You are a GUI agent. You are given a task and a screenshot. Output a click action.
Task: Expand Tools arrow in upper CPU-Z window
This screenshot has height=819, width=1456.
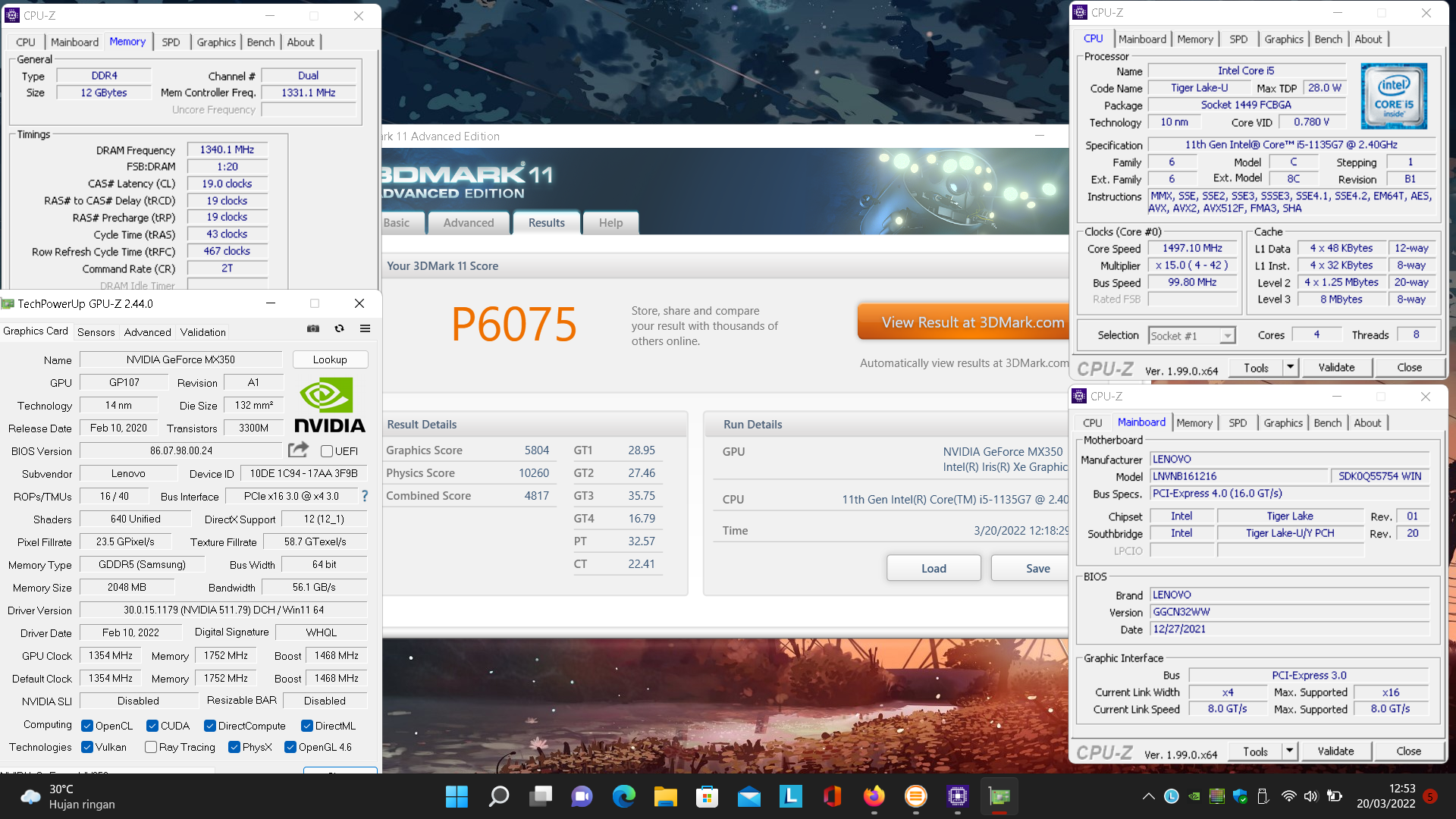click(1290, 368)
